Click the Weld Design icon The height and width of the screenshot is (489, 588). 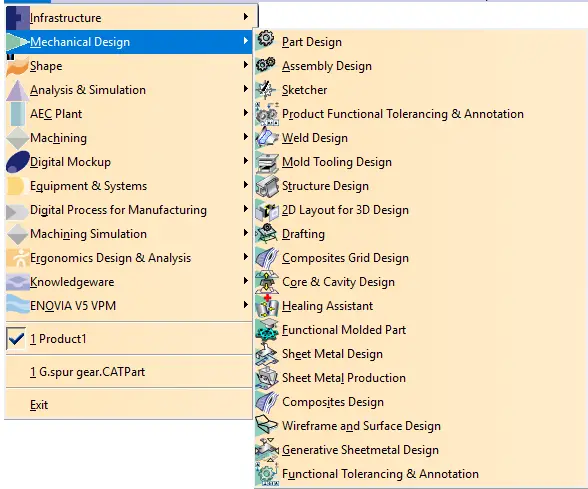(267, 137)
